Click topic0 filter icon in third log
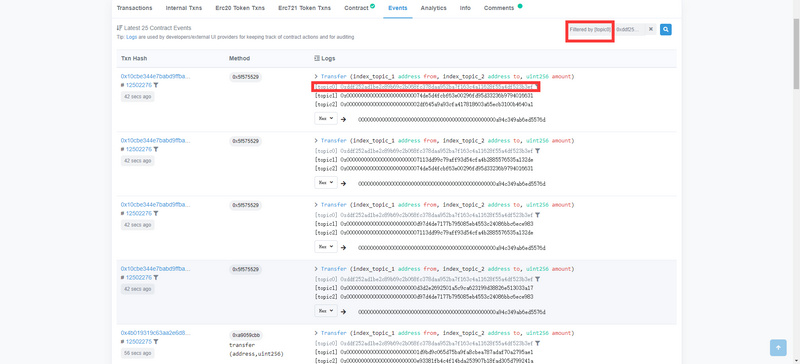This screenshot has width=800, height=364. pyautogui.click(x=538, y=215)
